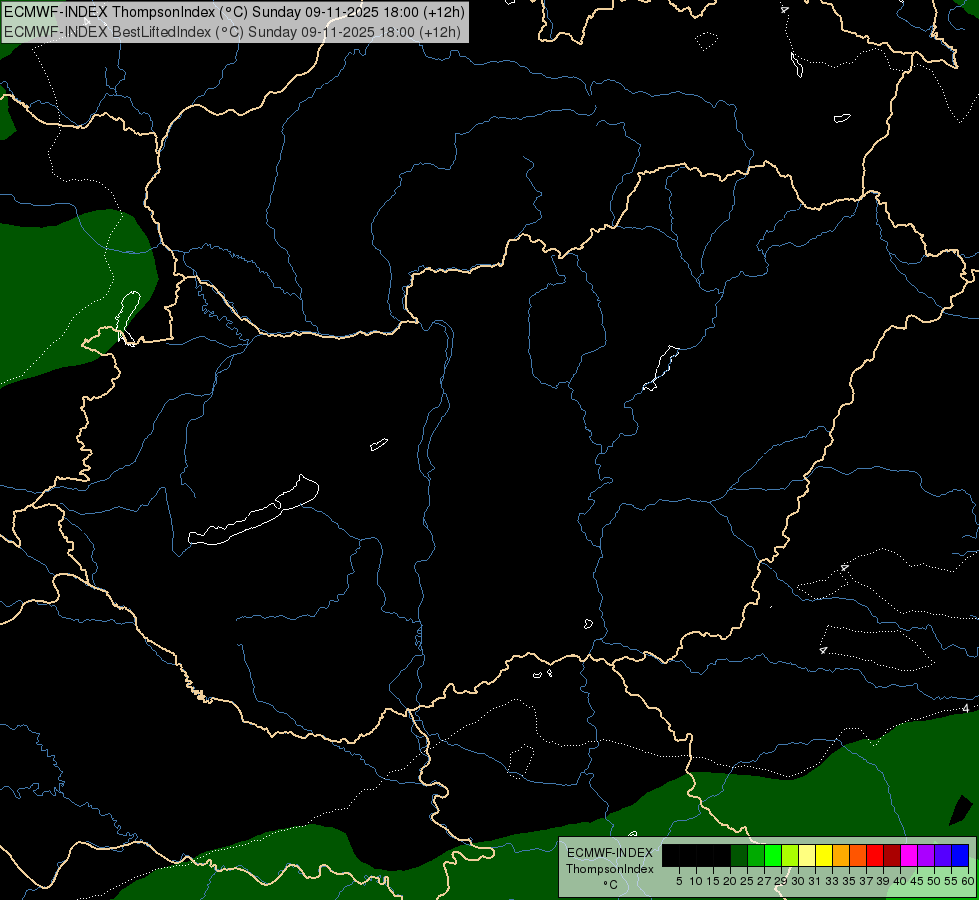Click the legend value 39
The width and height of the screenshot is (979, 900).
(883, 881)
